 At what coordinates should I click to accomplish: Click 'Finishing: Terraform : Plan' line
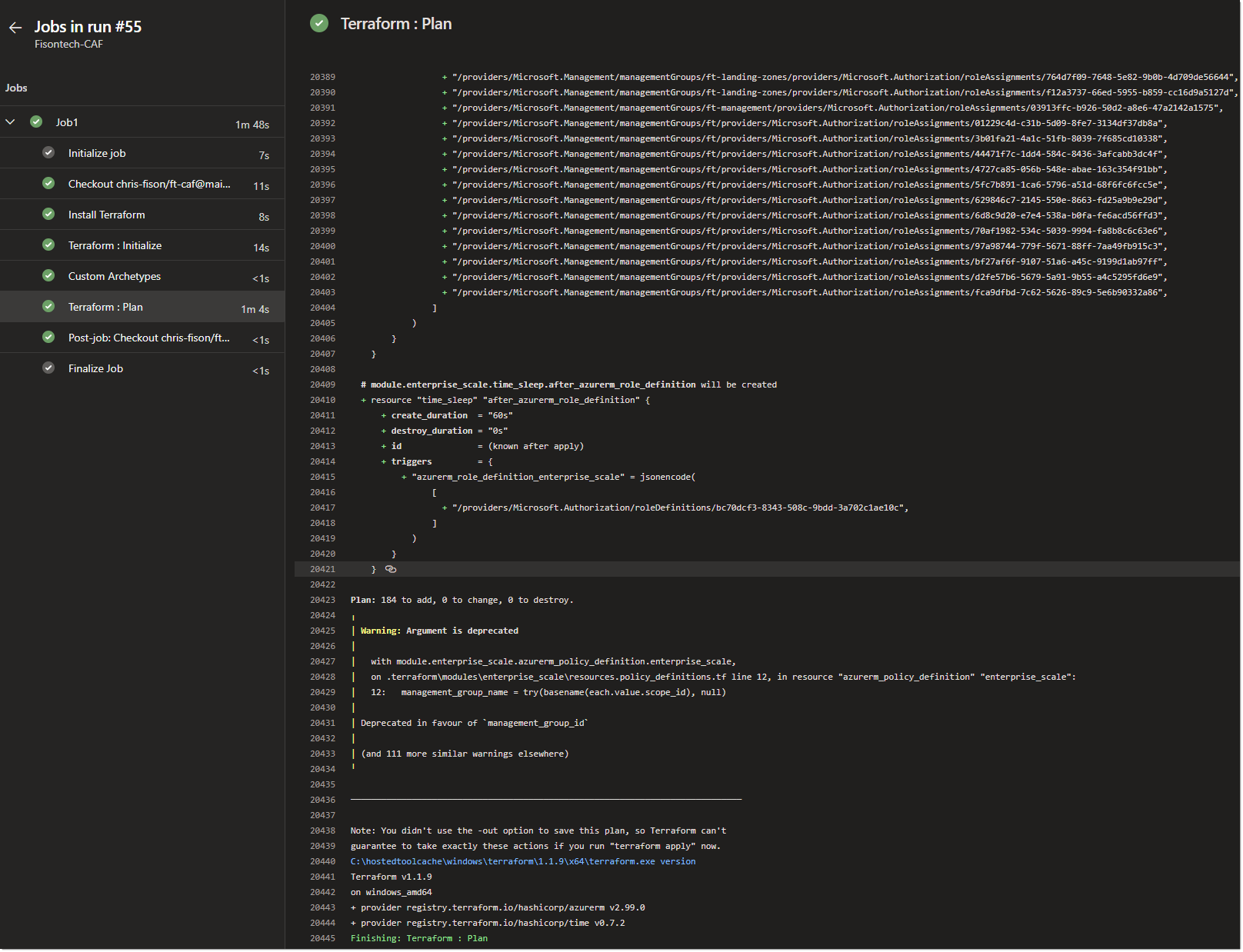pyautogui.click(x=419, y=938)
